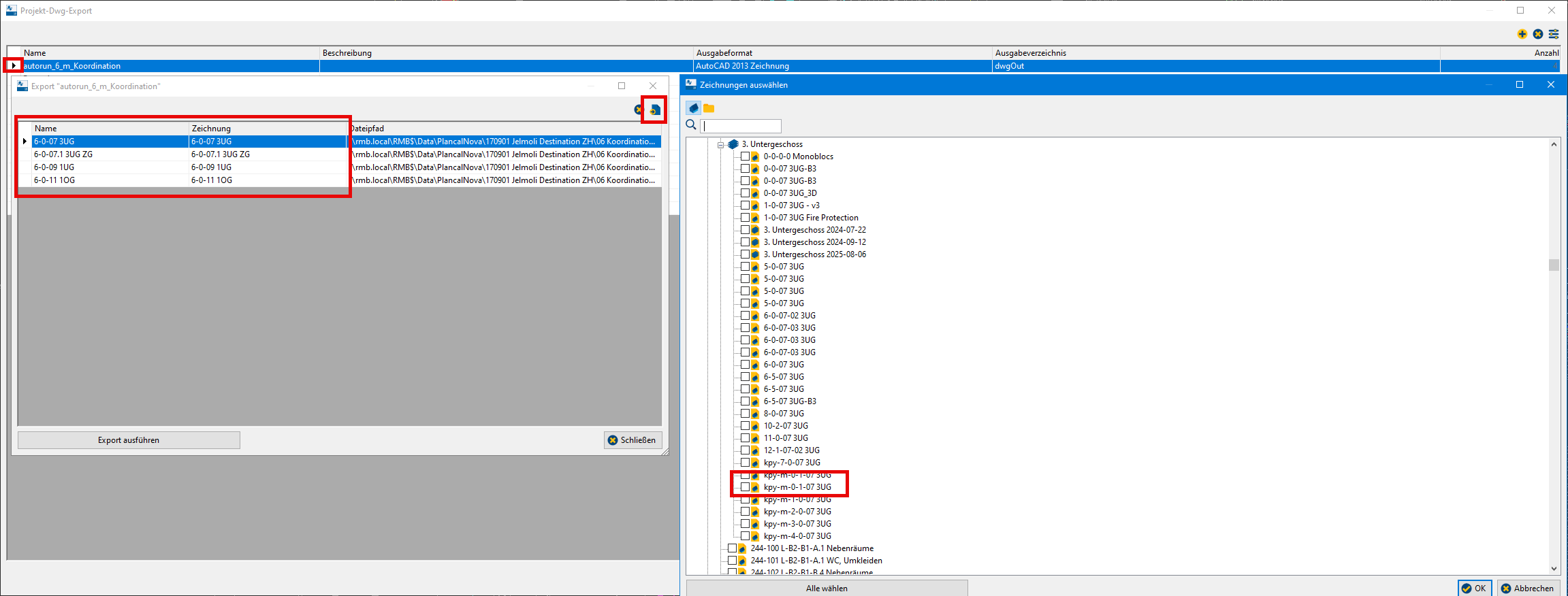The height and width of the screenshot is (596, 1568).
Task: Tick 3. Untergeschoss 2024-09-12 checkbox
Action: 745,242
